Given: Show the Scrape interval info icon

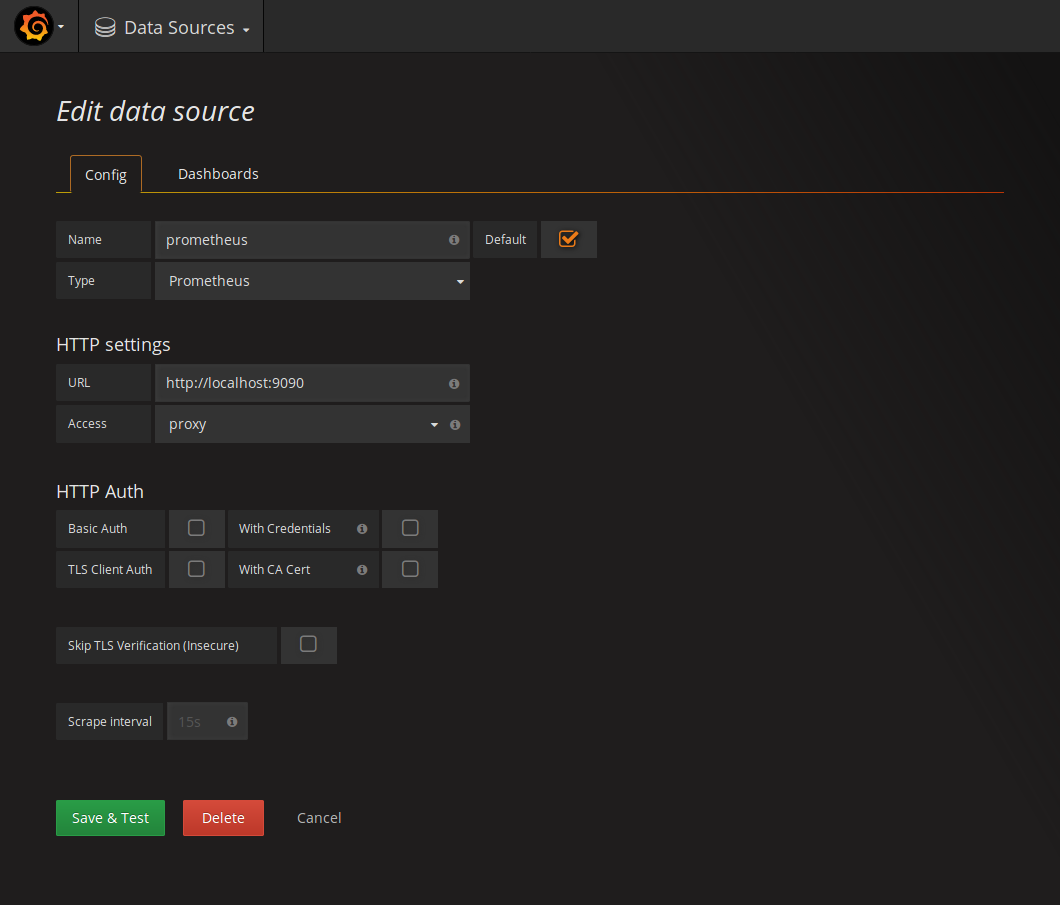Looking at the screenshot, I should tap(232, 722).
